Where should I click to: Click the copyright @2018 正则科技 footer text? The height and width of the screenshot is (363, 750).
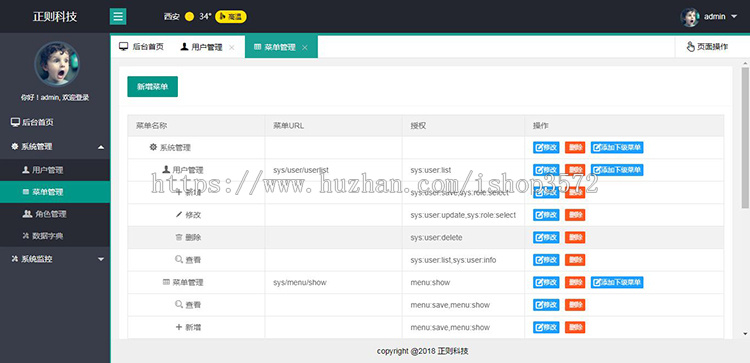coord(422,351)
